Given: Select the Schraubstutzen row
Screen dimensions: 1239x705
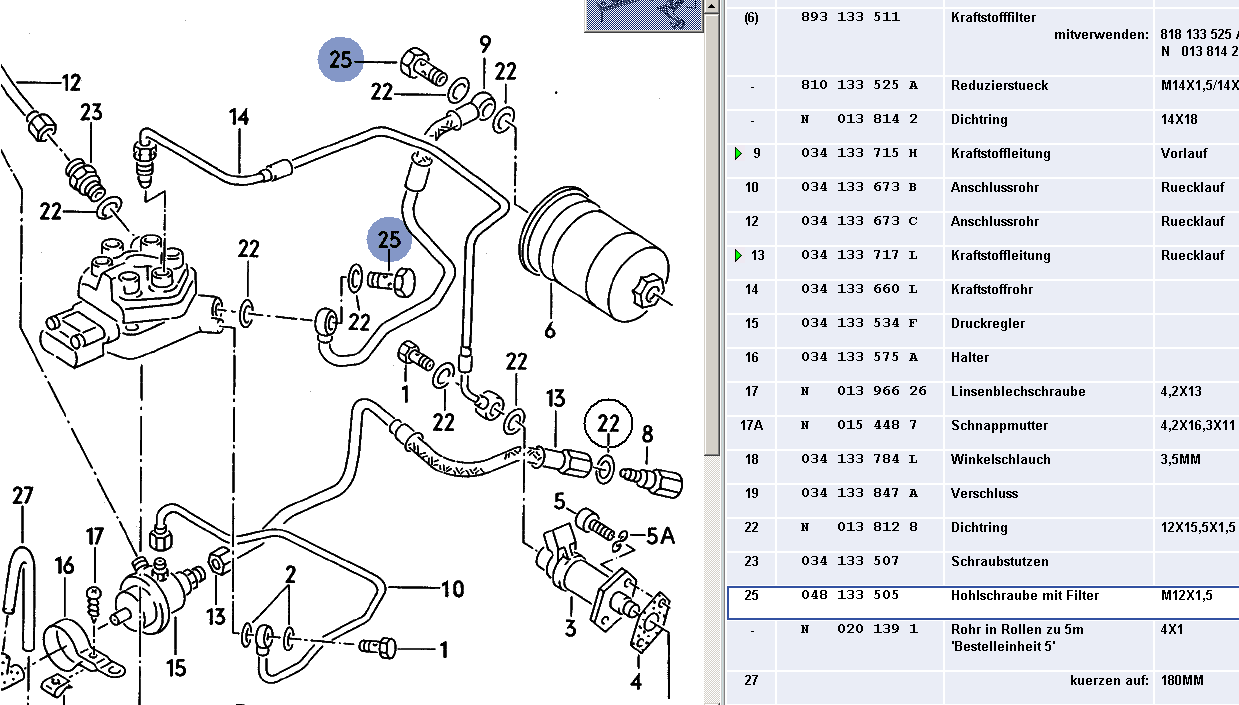Looking at the screenshot, I should (x=999, y=562).
